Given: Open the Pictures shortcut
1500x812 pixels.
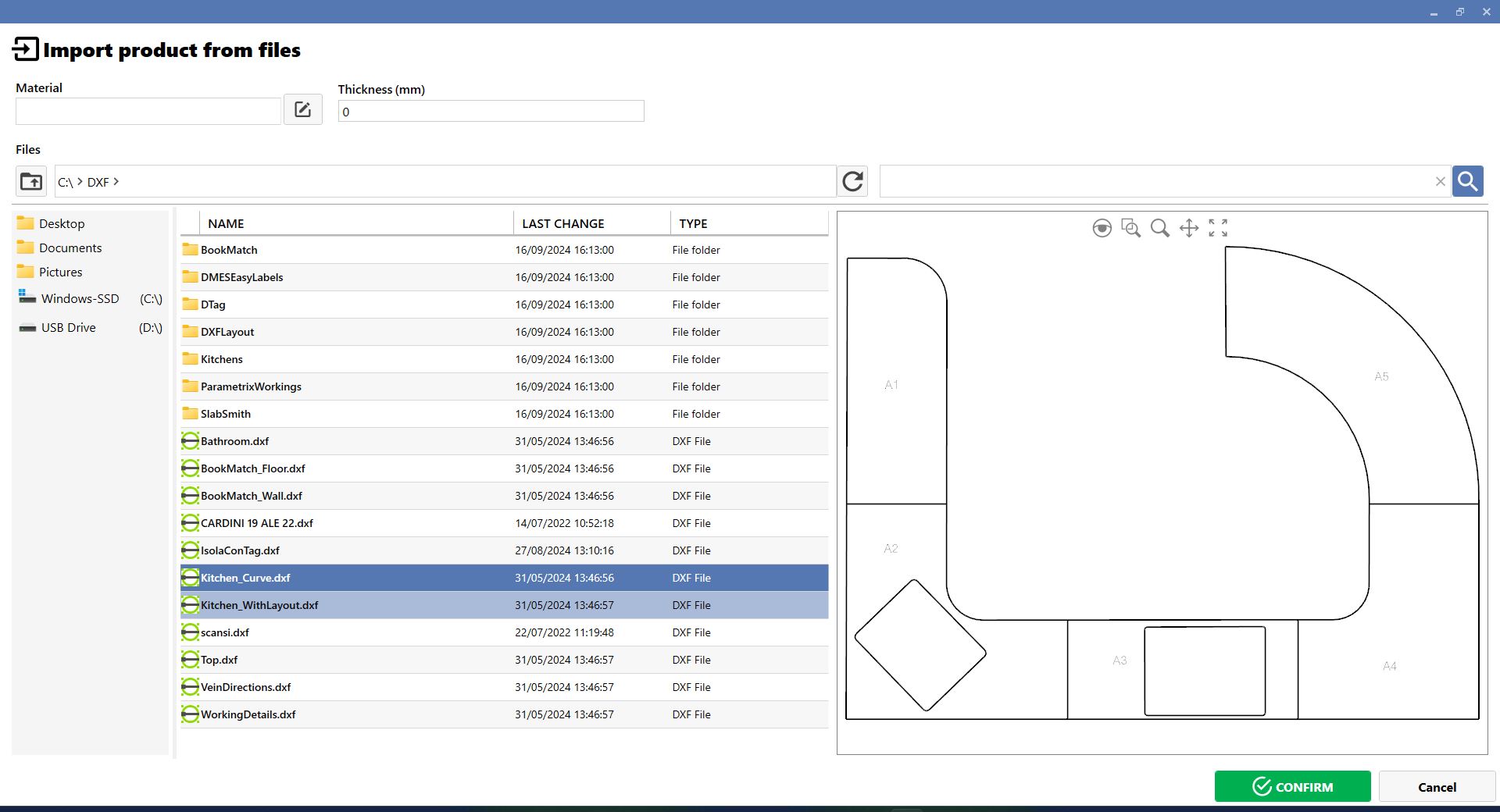Looking at the screenshot, I should pos(50,272).
